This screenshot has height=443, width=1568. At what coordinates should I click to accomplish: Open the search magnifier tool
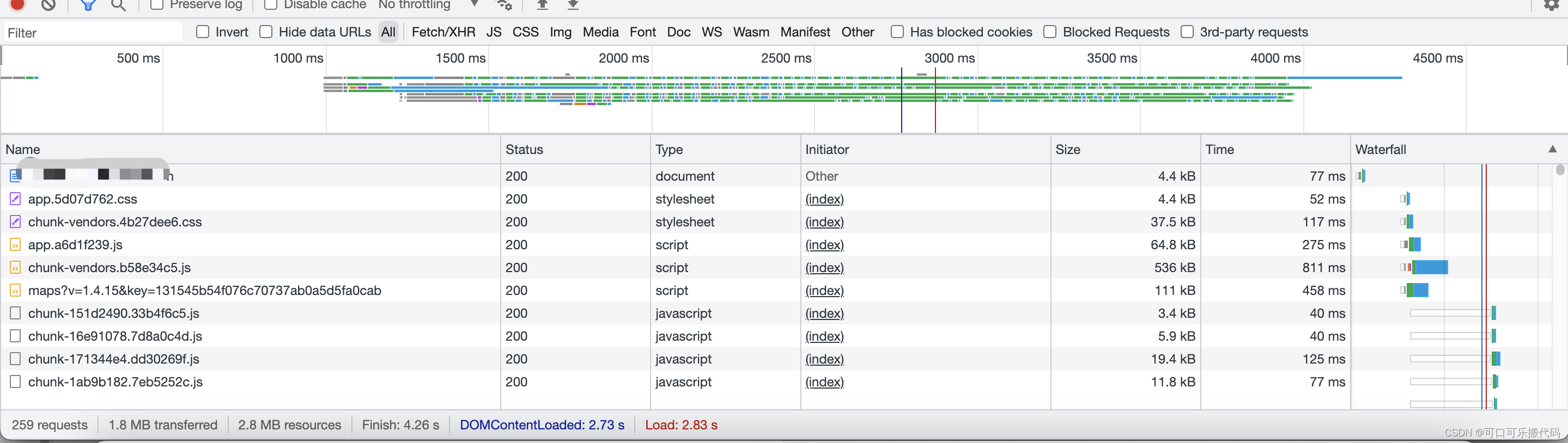(119, 5)
